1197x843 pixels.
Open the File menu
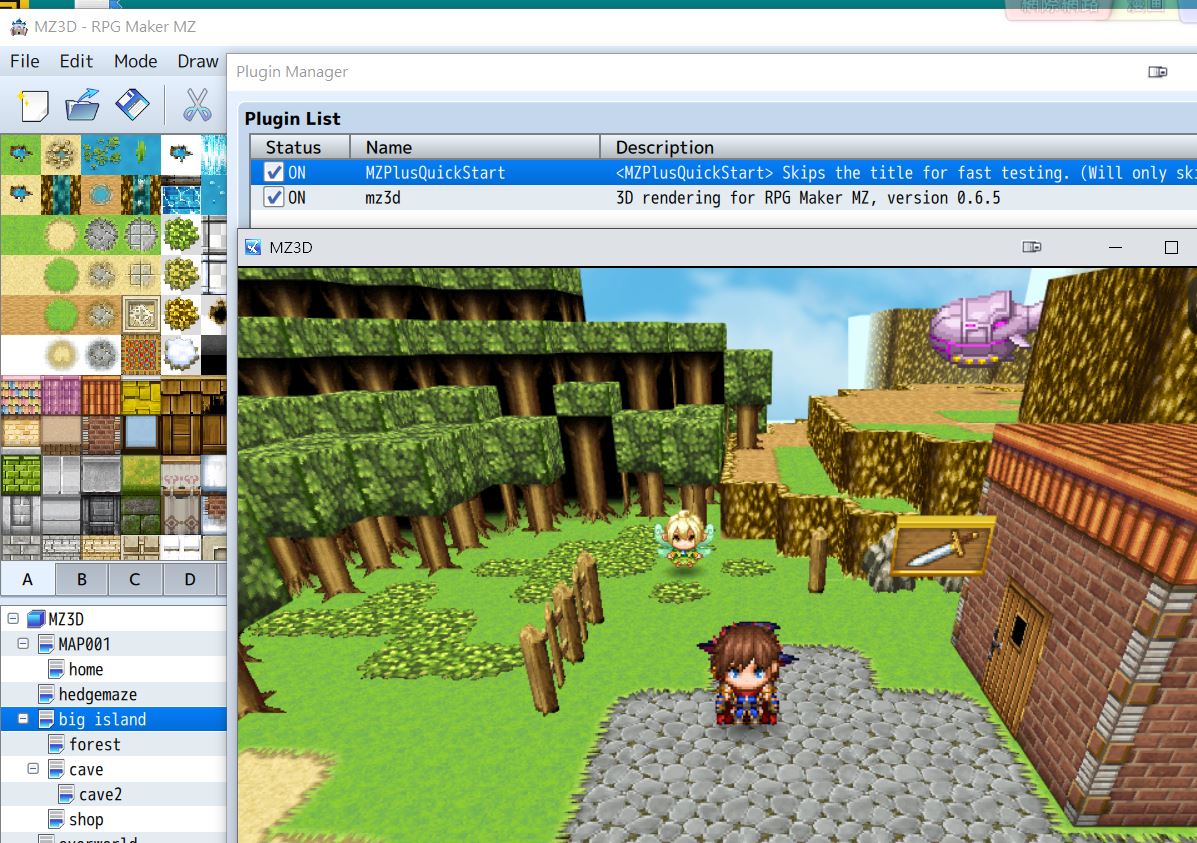point(24,61)
